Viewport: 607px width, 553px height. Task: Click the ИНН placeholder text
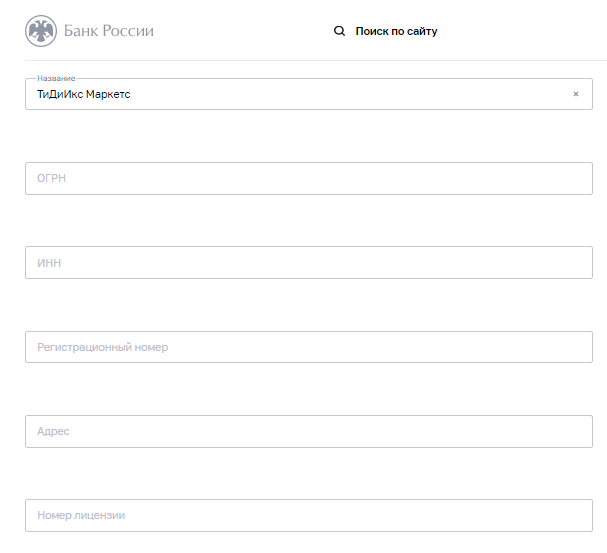click(x=49, y=263)
